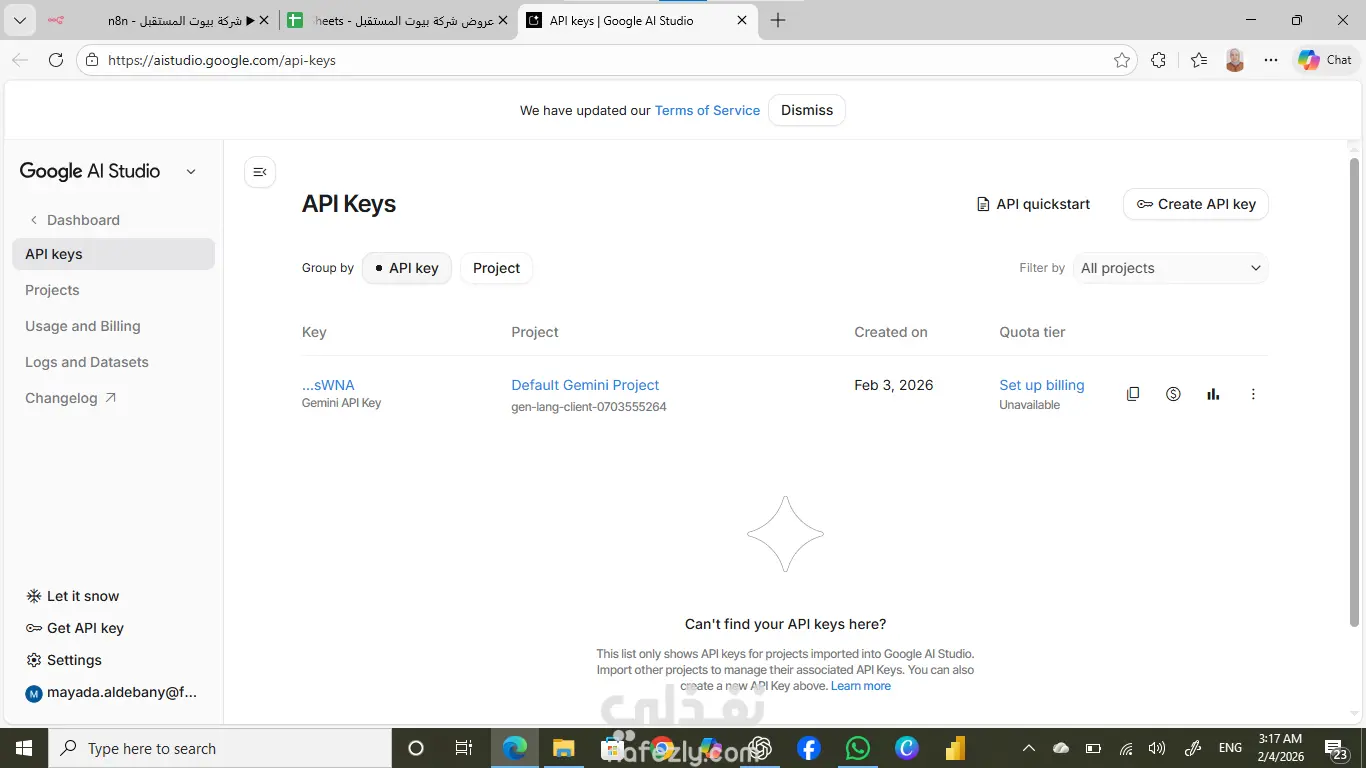
Task: View site information lock icon
Action: point(92,60)
